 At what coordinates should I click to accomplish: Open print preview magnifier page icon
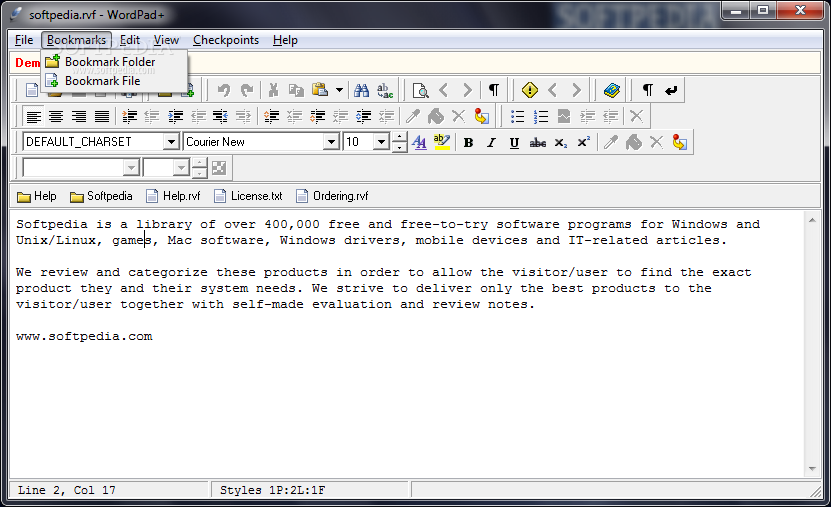click(x=420, y=91)
